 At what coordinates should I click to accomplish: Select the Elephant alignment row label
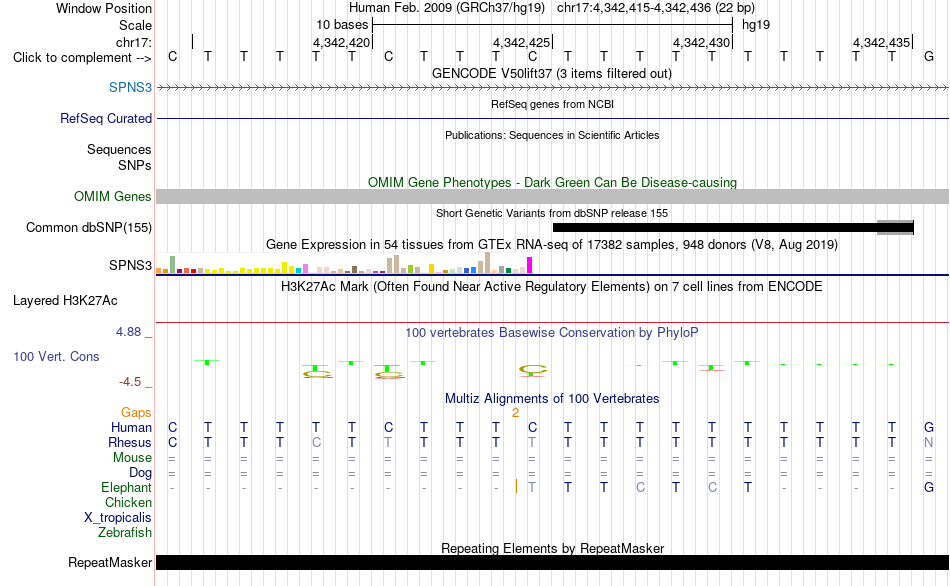[126, 487]
